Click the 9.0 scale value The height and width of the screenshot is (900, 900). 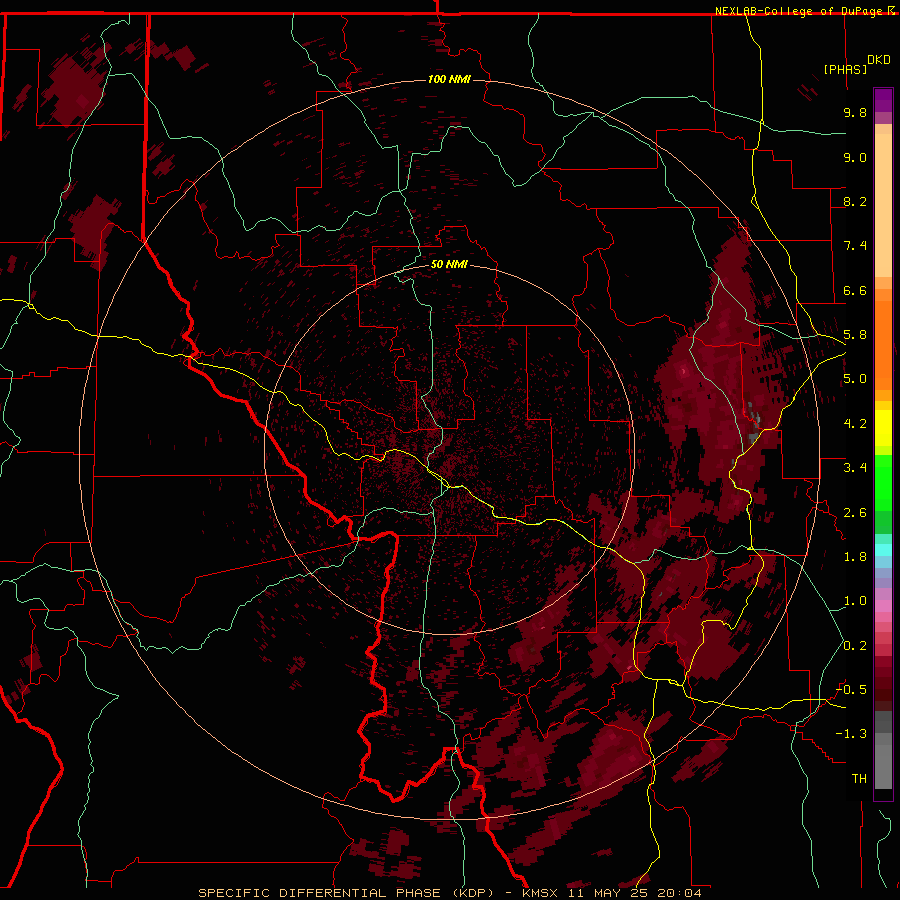tap(855, 157)
